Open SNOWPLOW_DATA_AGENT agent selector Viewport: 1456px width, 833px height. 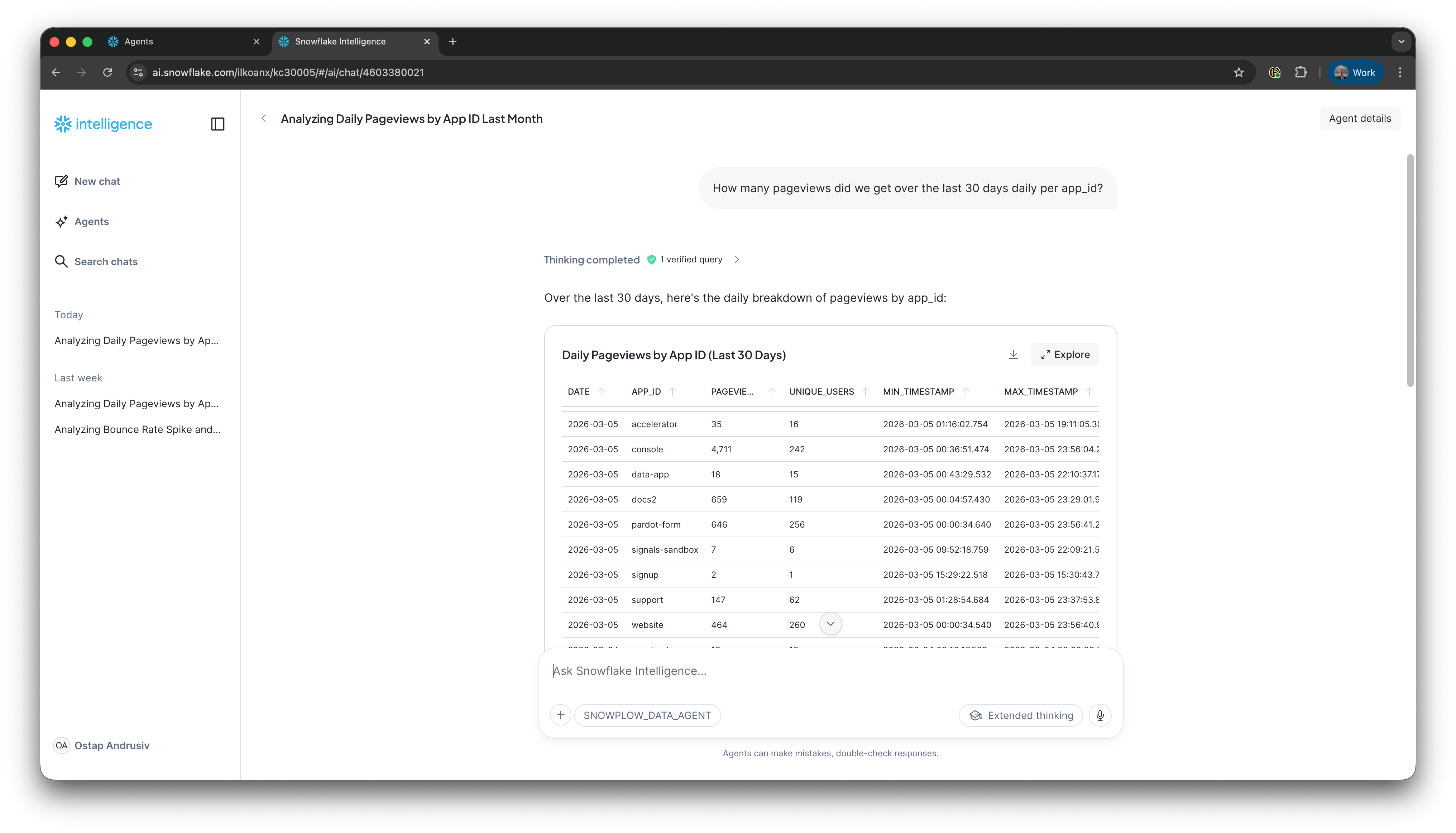[647, 715]
